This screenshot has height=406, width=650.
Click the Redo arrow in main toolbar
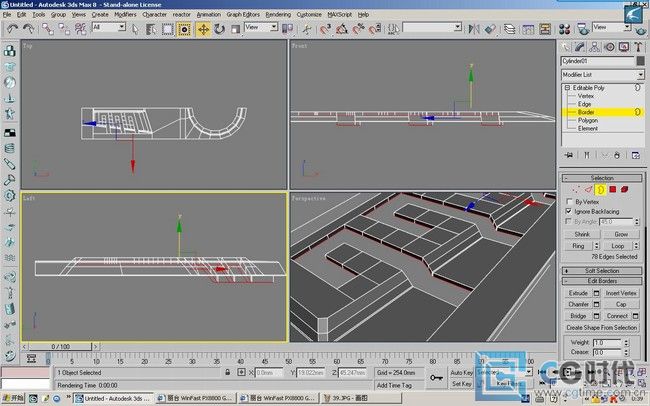pos(29,29)
